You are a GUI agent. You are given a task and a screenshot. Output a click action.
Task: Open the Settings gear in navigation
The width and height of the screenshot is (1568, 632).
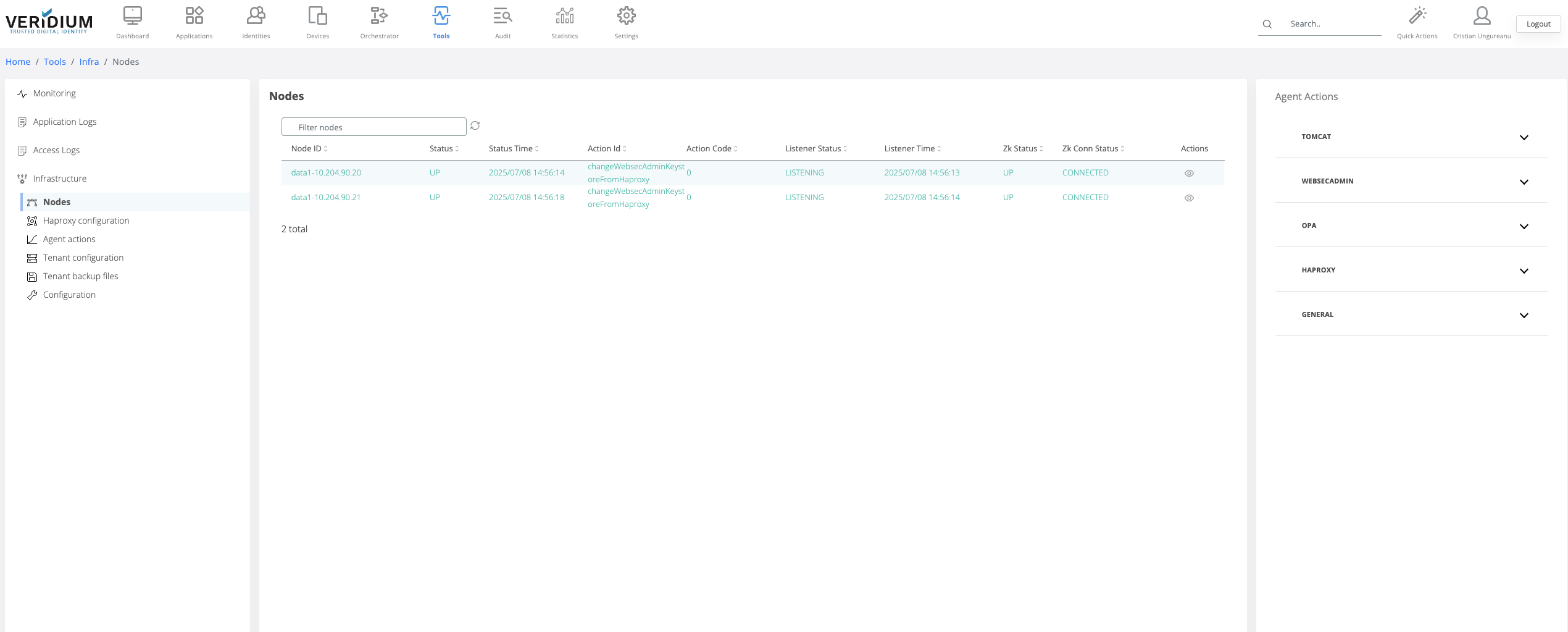click(x=626, y=16)
